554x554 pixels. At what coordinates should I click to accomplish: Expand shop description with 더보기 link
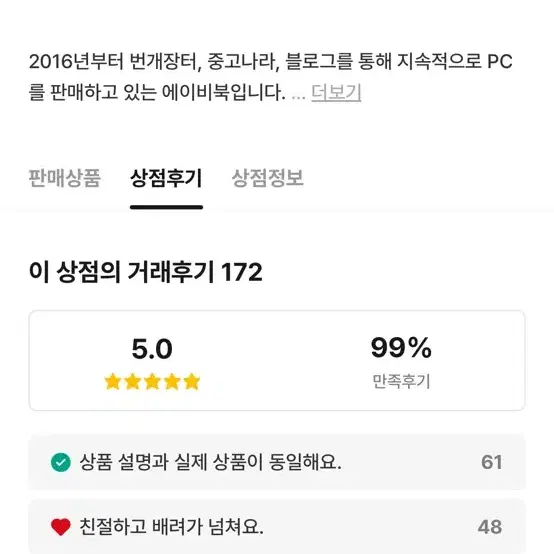coord(336,93)
